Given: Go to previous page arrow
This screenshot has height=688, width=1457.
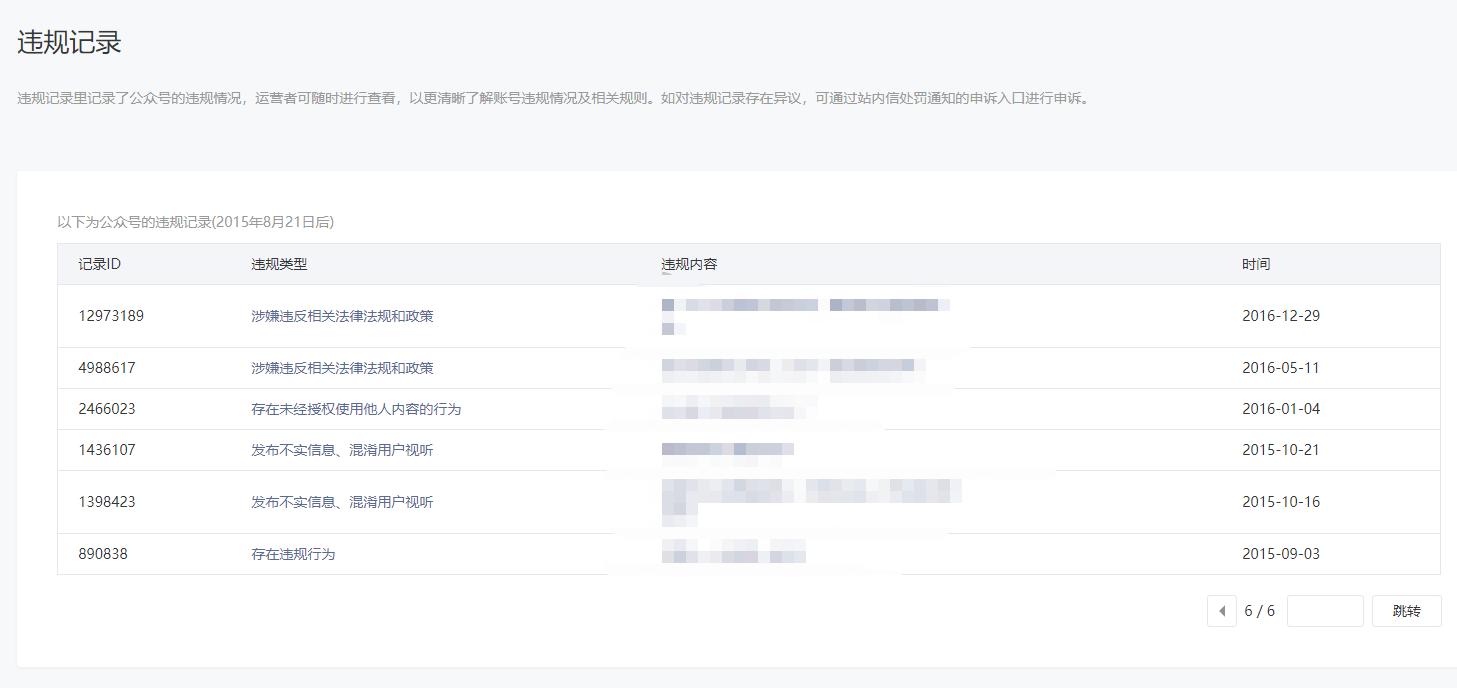Looking at the screenshot, I should (1222, 611).
